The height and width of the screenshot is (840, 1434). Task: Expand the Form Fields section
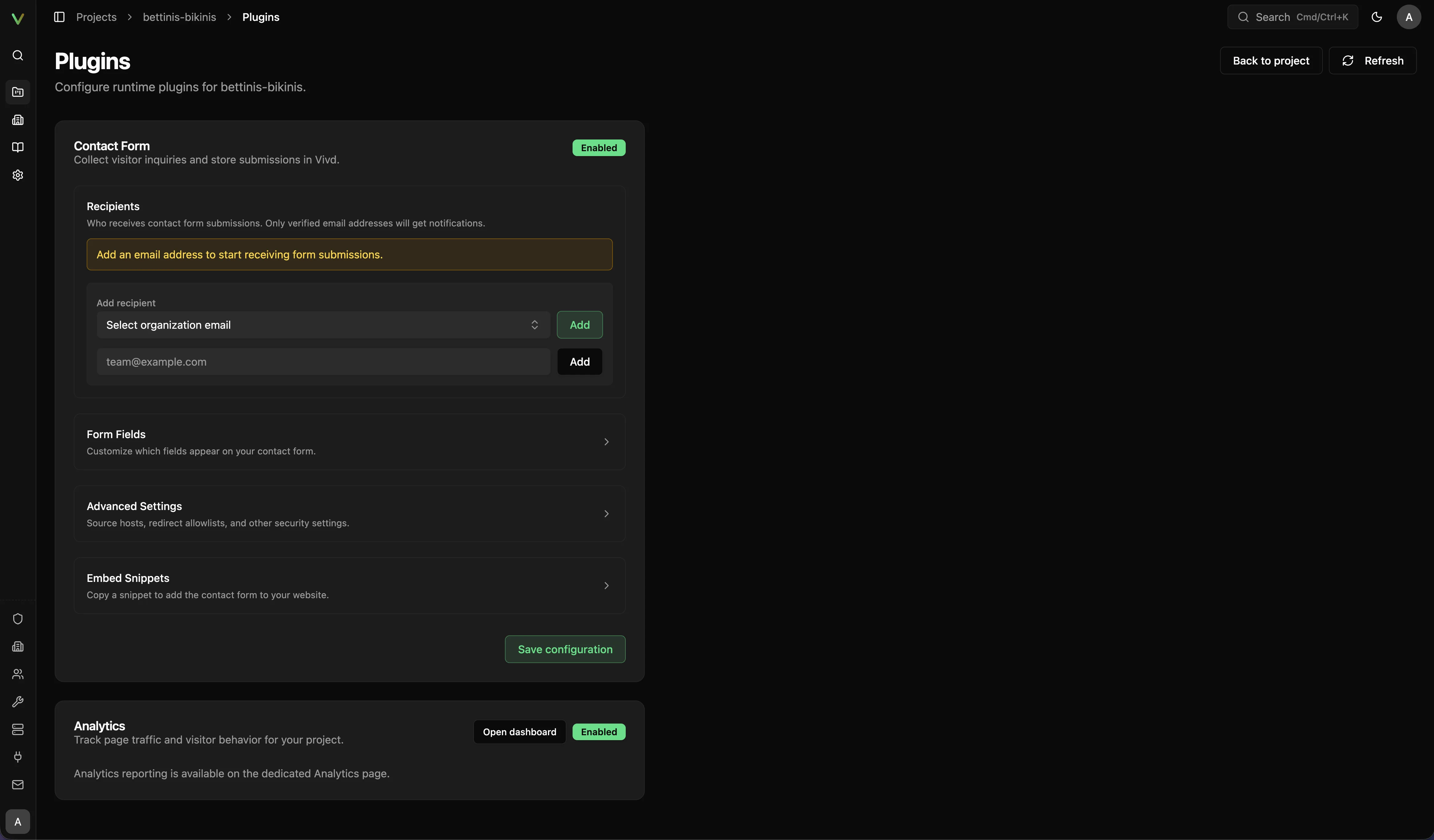(349, 442)
